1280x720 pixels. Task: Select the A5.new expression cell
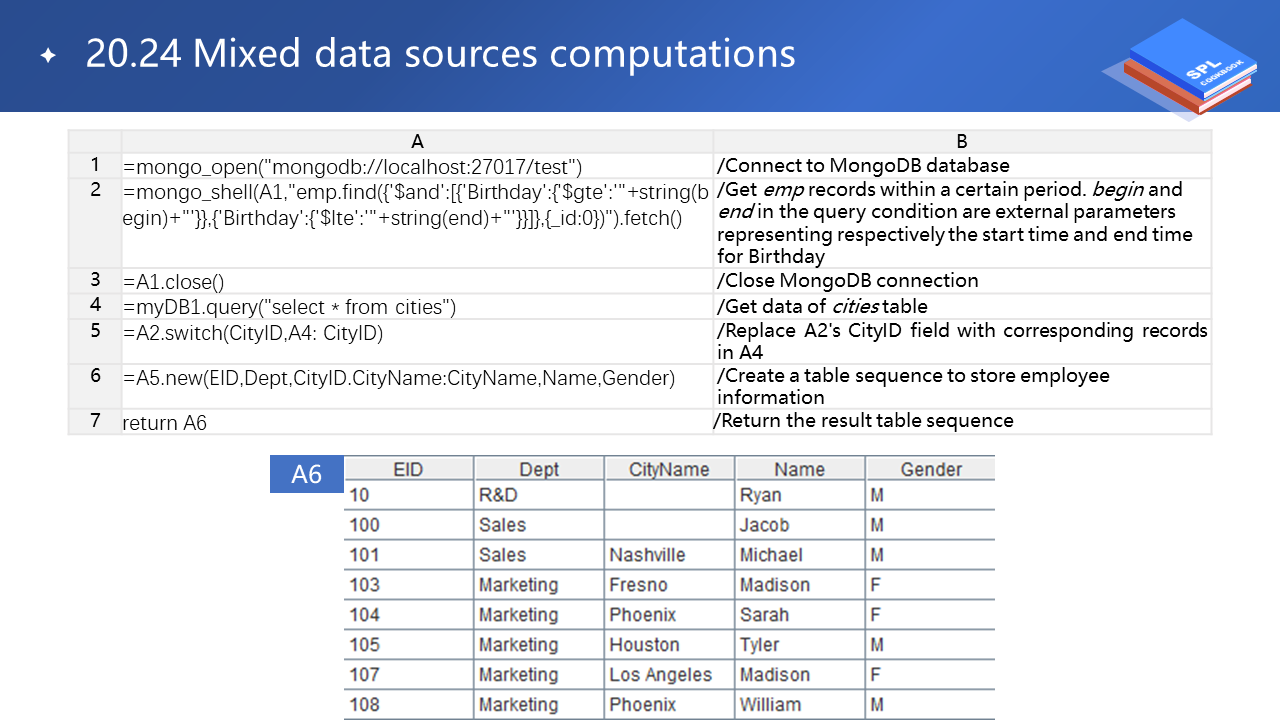(399, 377)
